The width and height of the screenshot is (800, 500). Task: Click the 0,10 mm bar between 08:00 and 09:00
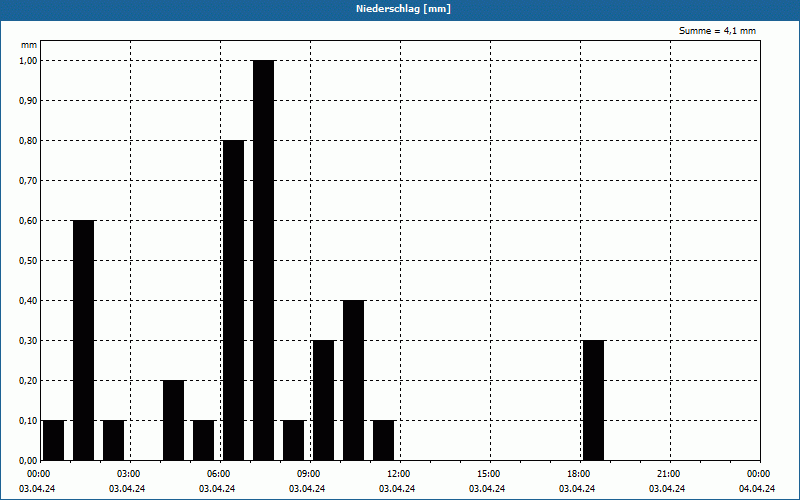tap(294, 440)
